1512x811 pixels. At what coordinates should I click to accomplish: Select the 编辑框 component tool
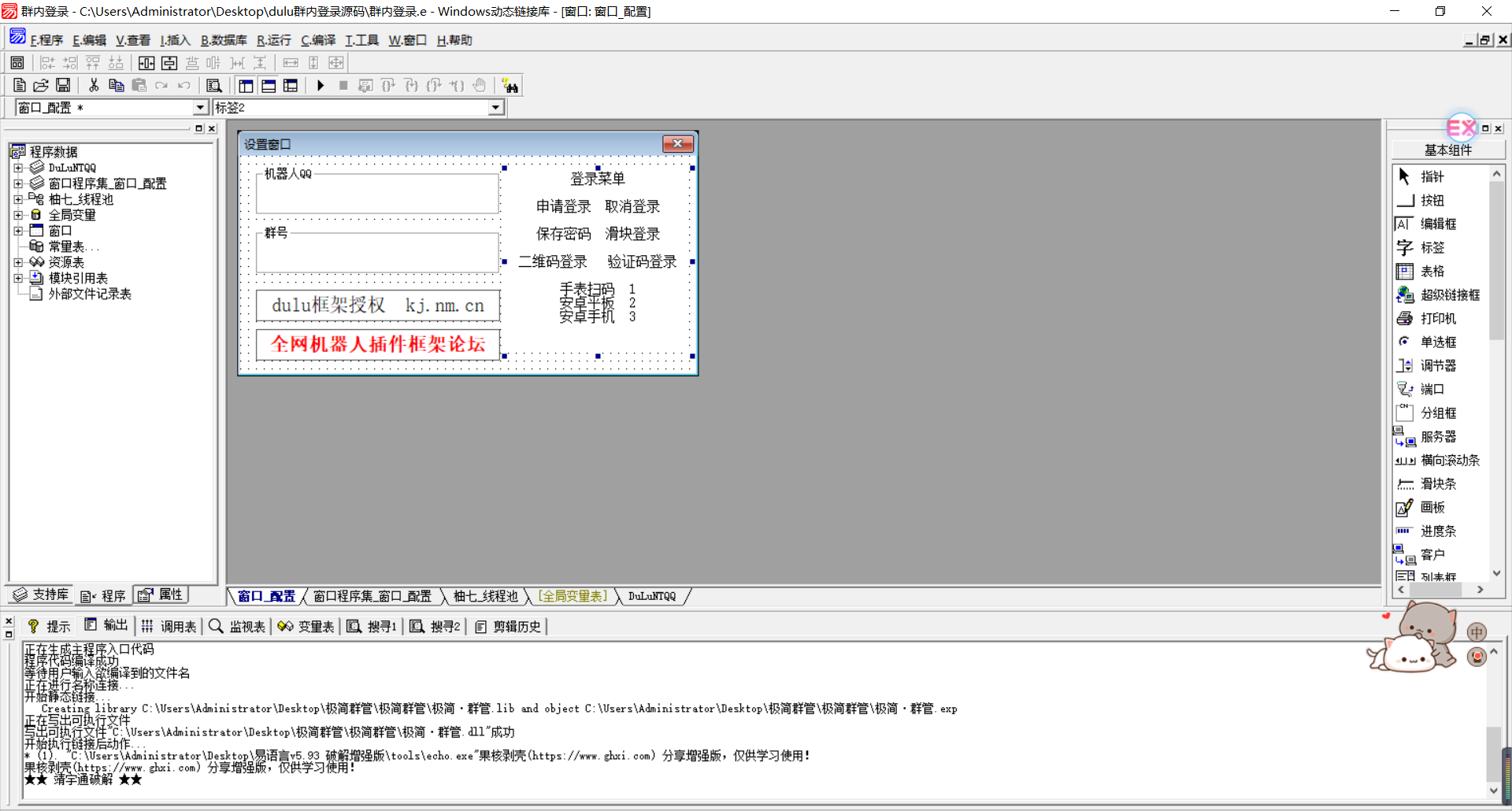[1437, 224]
